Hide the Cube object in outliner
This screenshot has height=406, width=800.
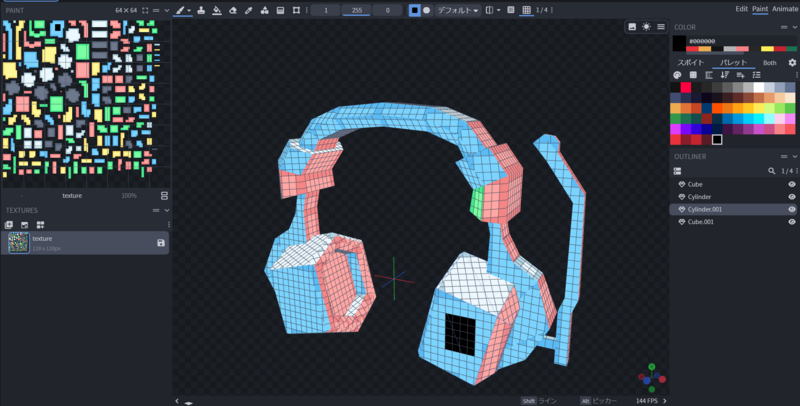click(792, 184)
